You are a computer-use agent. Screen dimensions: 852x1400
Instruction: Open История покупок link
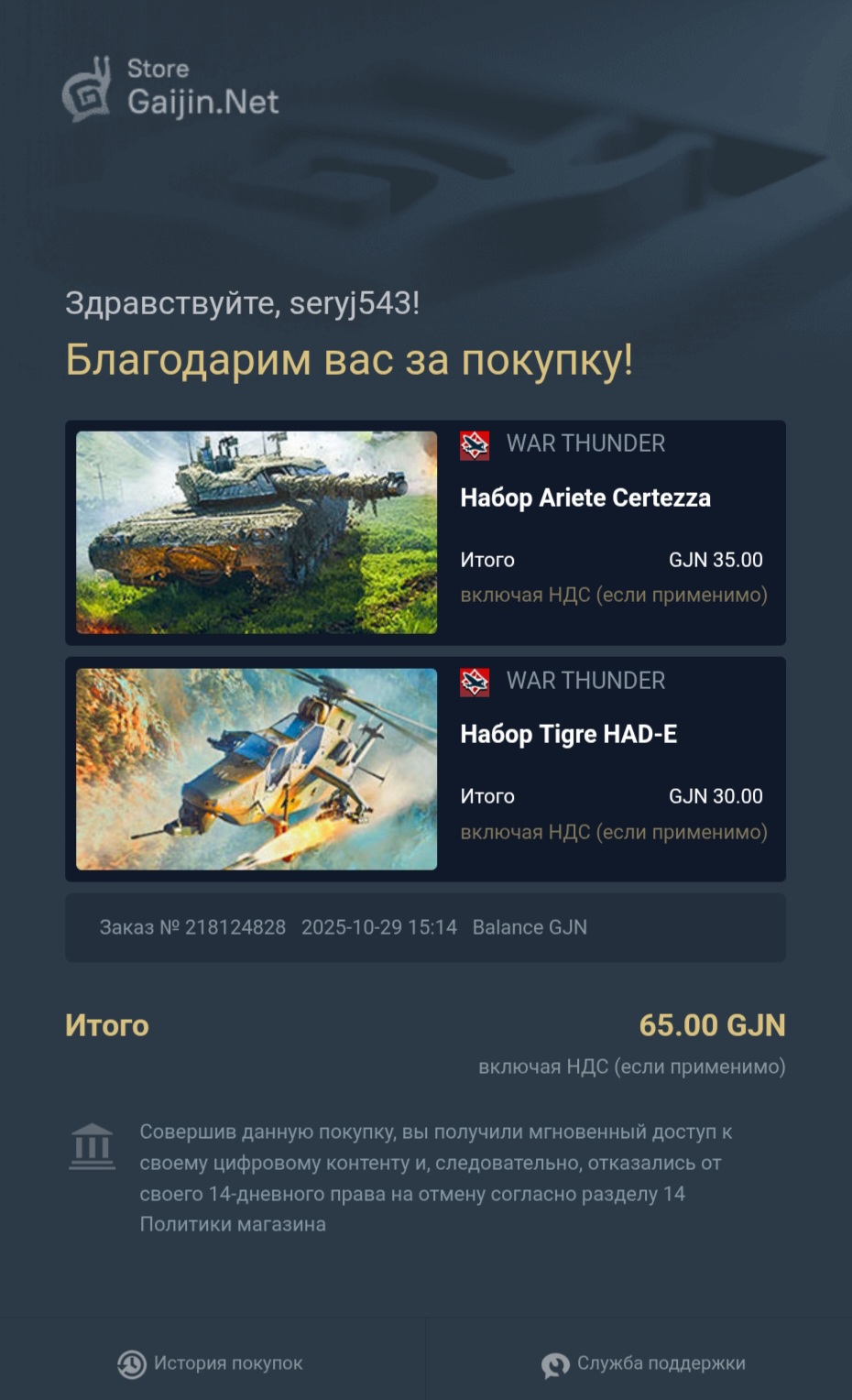[228, 1363]
